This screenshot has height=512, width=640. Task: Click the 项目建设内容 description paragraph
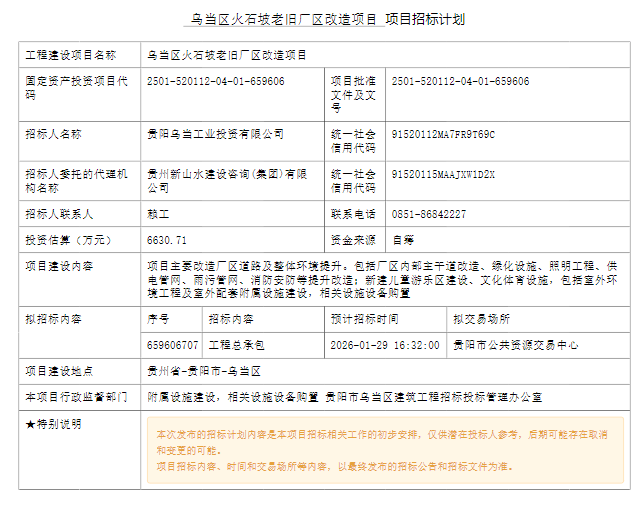point(380,280)
